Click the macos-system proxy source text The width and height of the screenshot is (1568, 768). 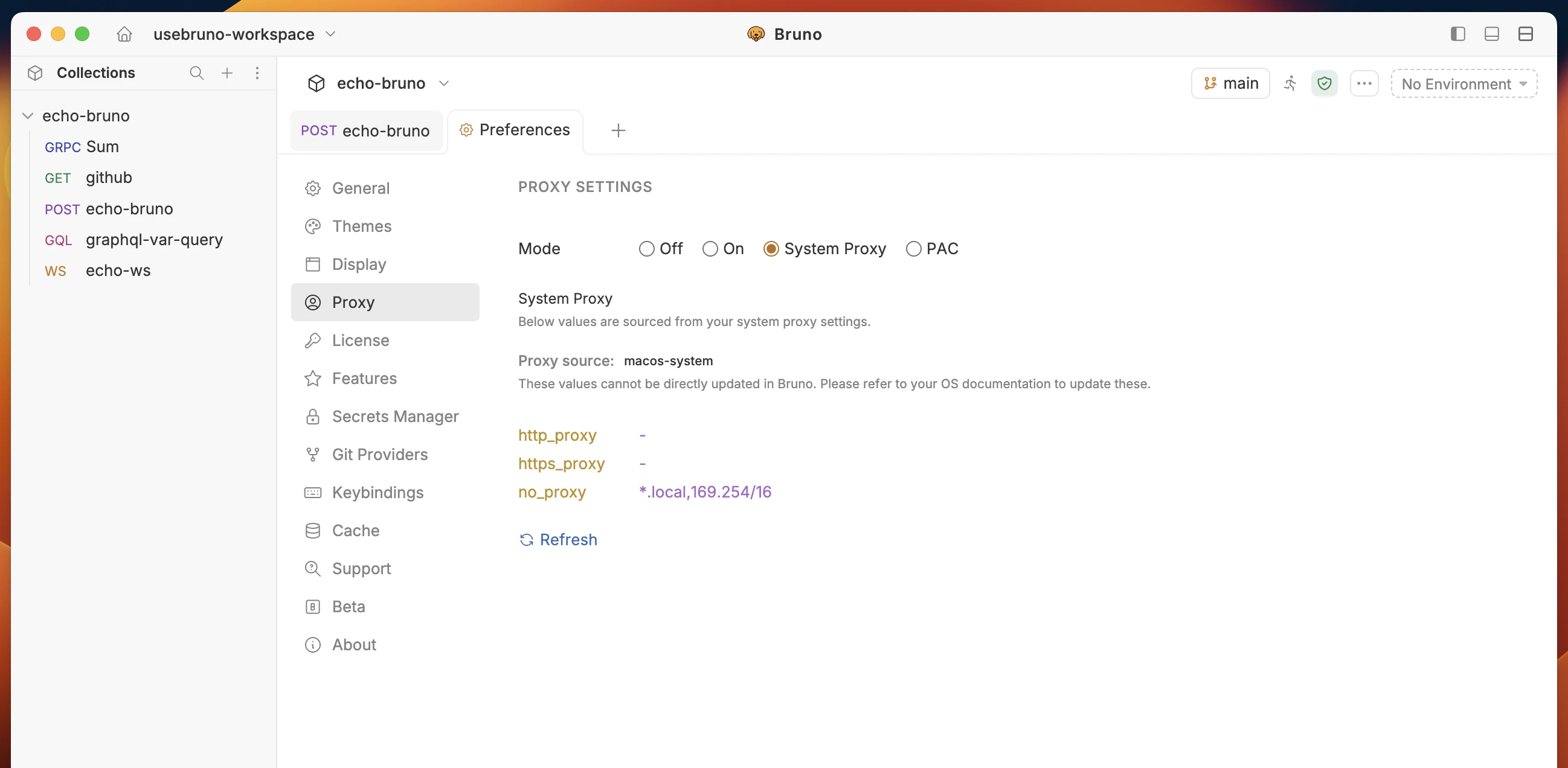point(668,361)
